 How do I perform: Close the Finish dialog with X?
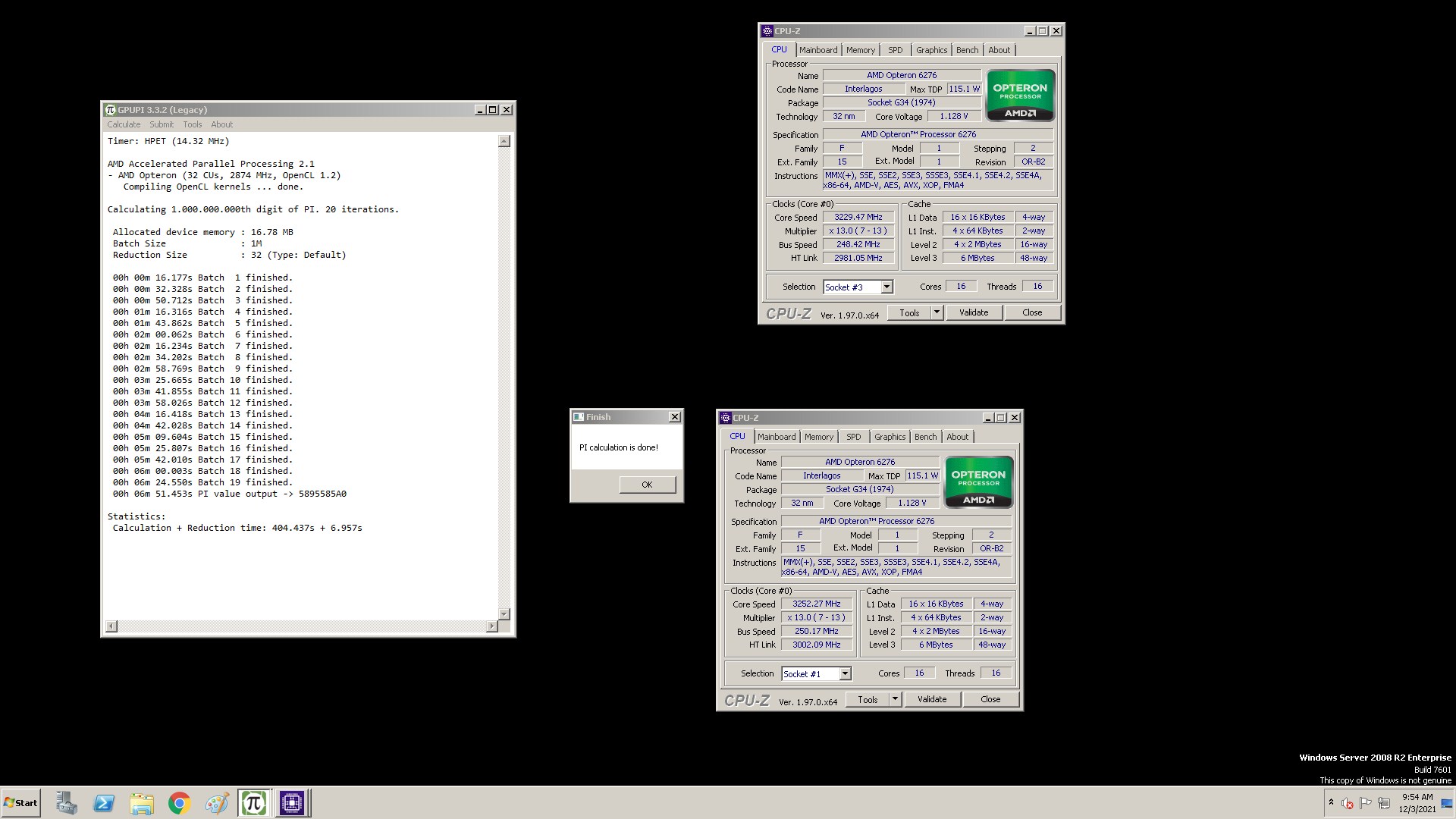click(x=675, y=417)
